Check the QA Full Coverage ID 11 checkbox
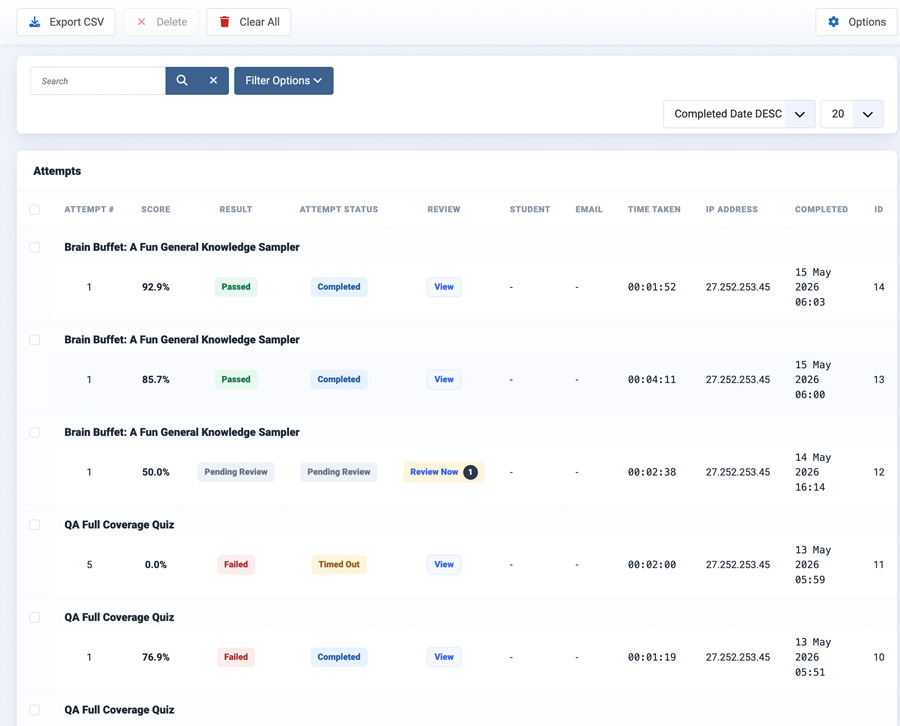This screenshot has width=900, height=726. (34, 525)
